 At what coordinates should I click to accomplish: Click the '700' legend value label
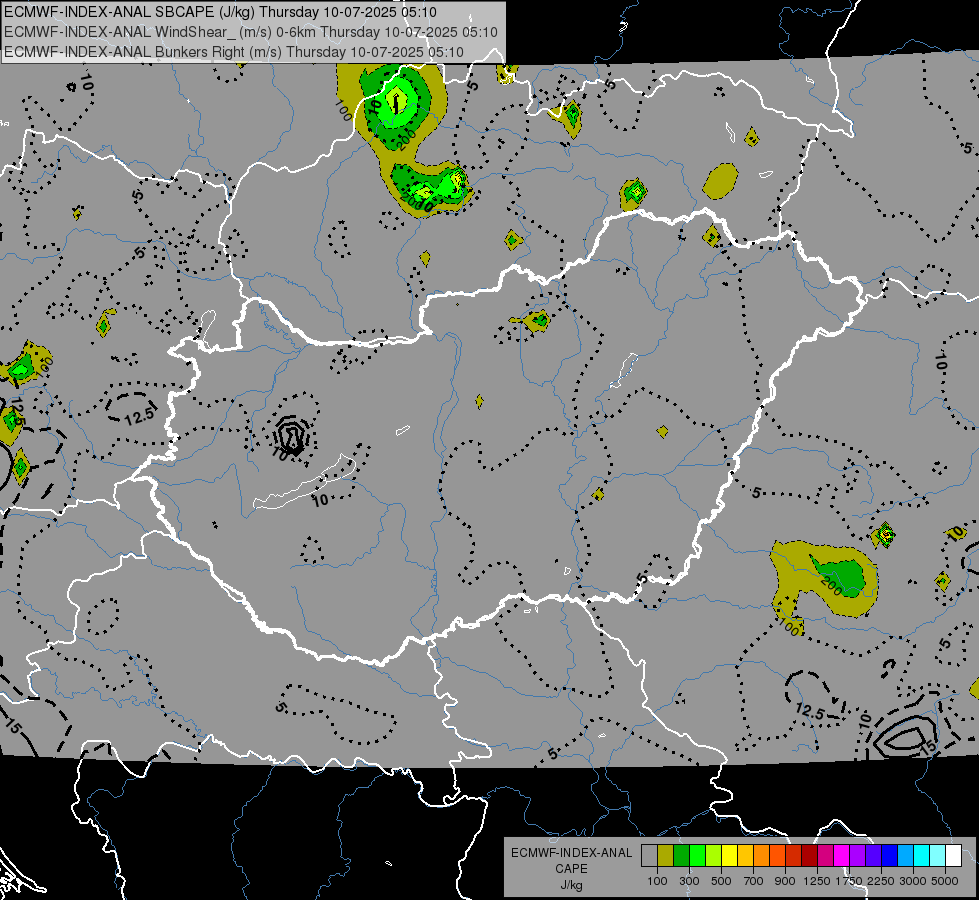[x=754, y=881]
